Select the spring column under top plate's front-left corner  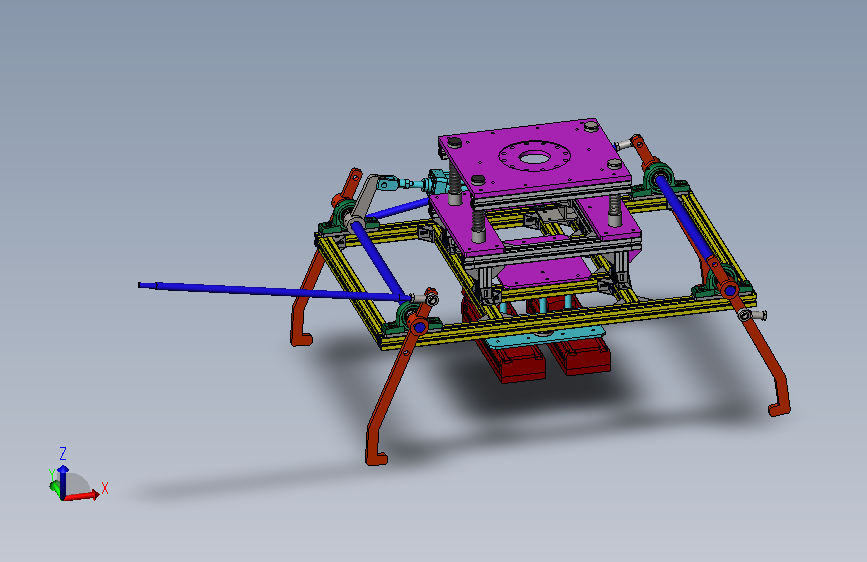coord(478,224)
